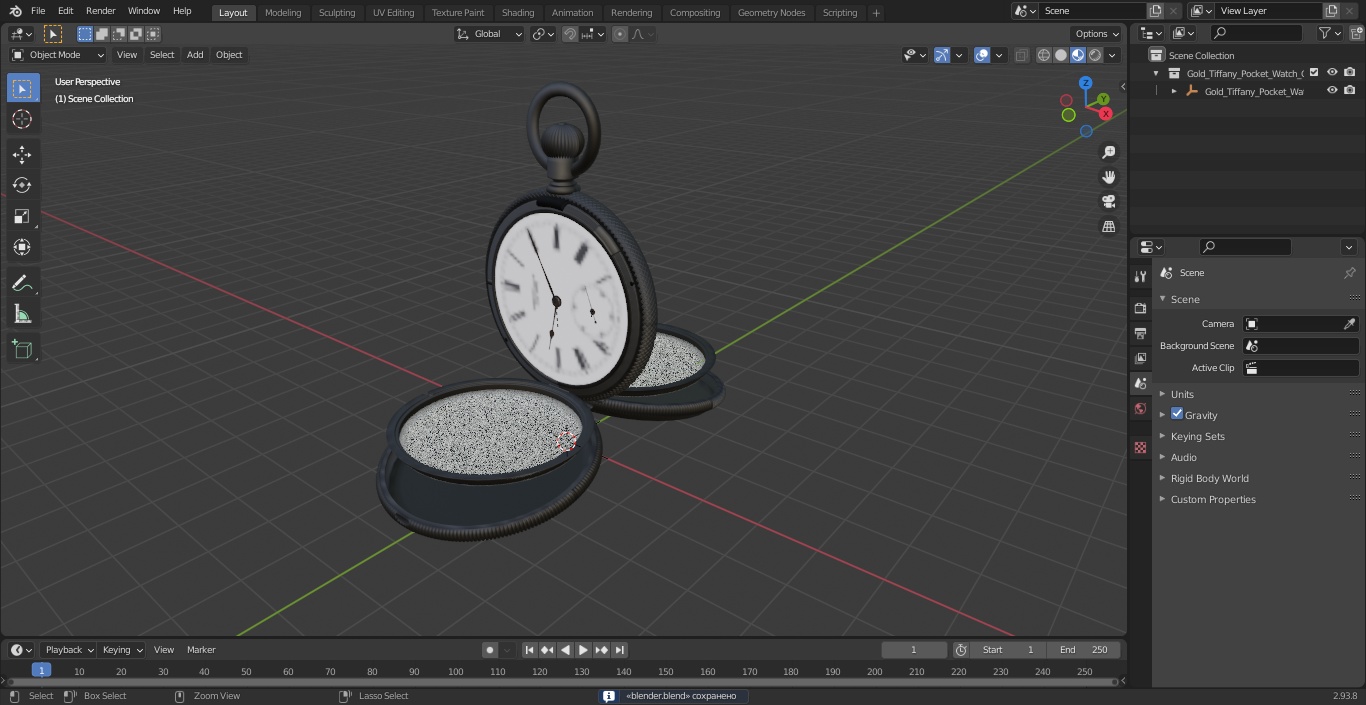1366x705 pixels.
Task: Open the World properties tab
Action: coord(1140,408)
